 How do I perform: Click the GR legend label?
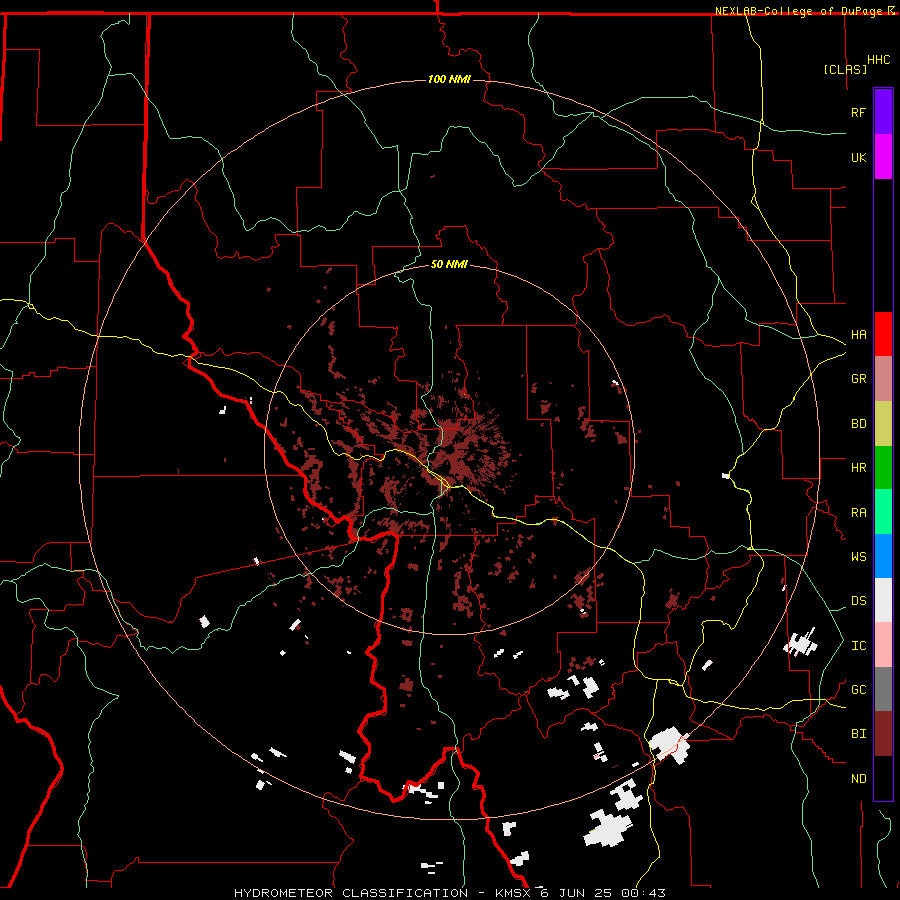(858, 379)
